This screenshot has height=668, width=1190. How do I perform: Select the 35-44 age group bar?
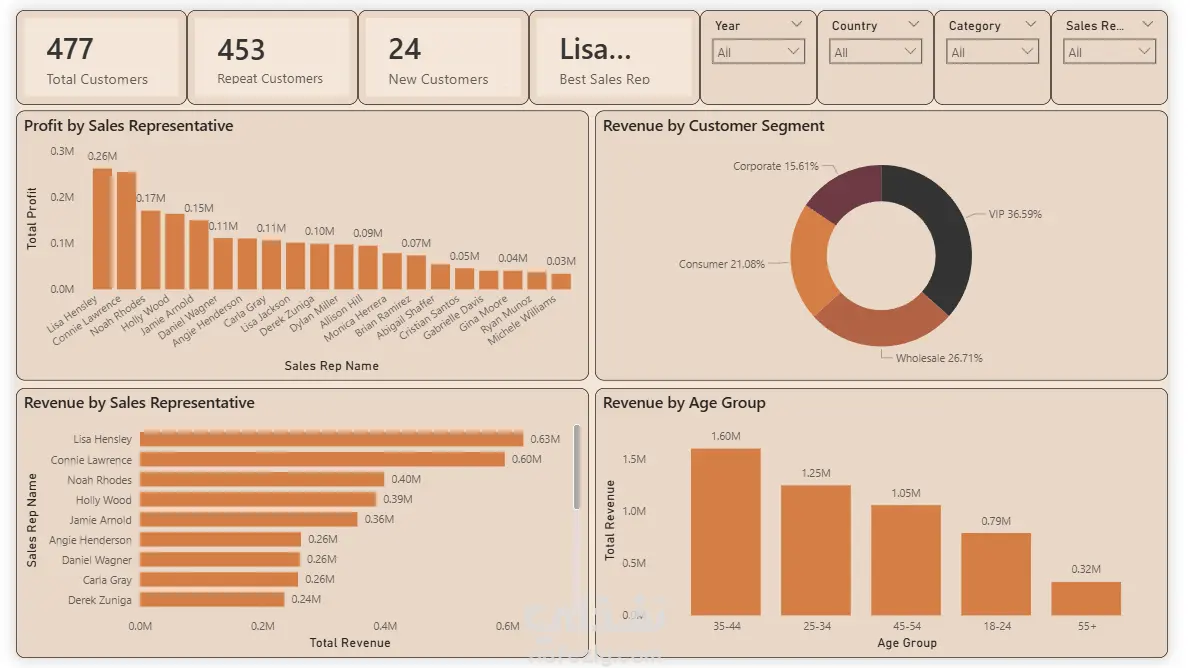click(726, 531)
